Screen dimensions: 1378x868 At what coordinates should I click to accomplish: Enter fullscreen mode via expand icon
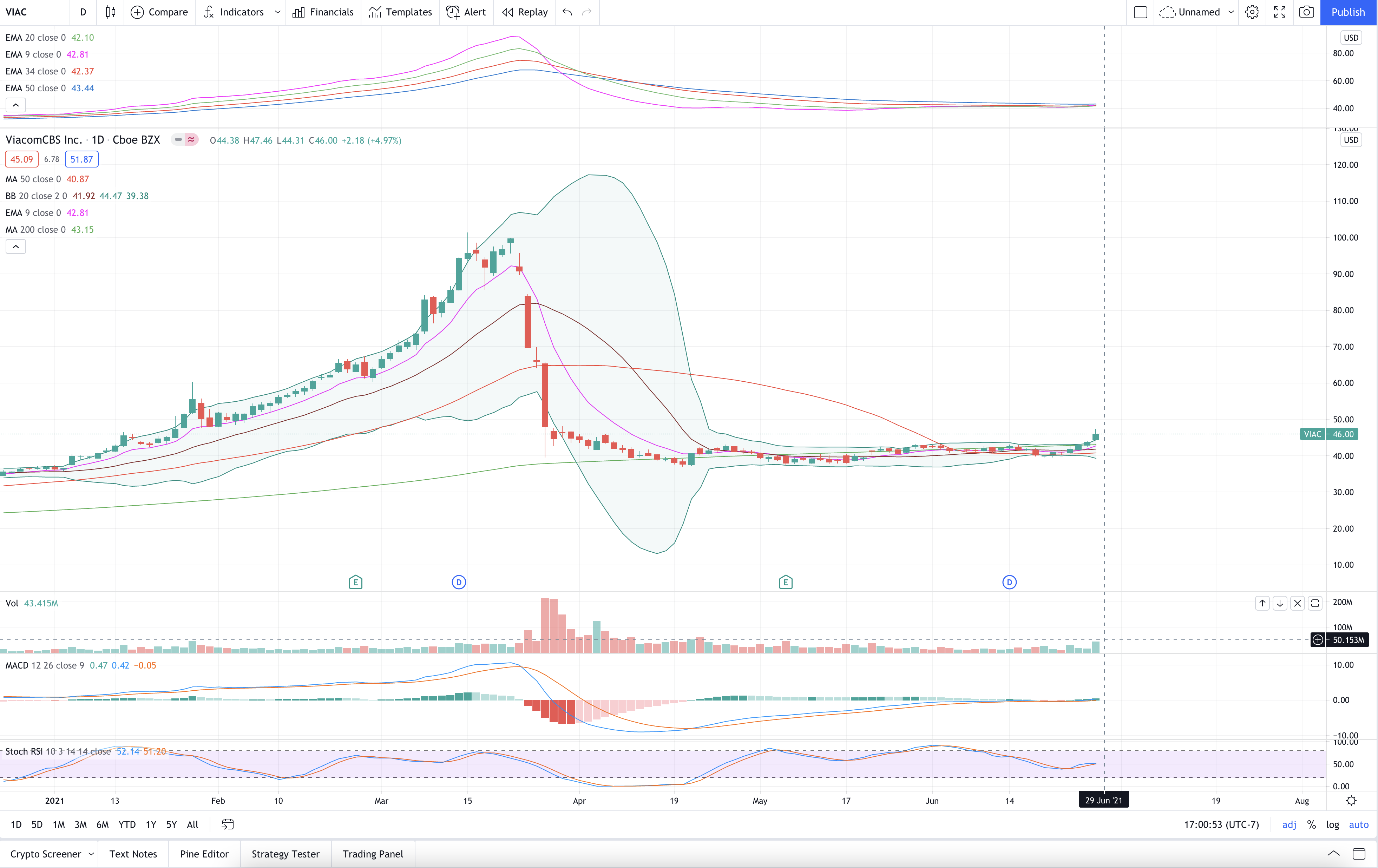pyautogui.click(x=1280, y=12)
